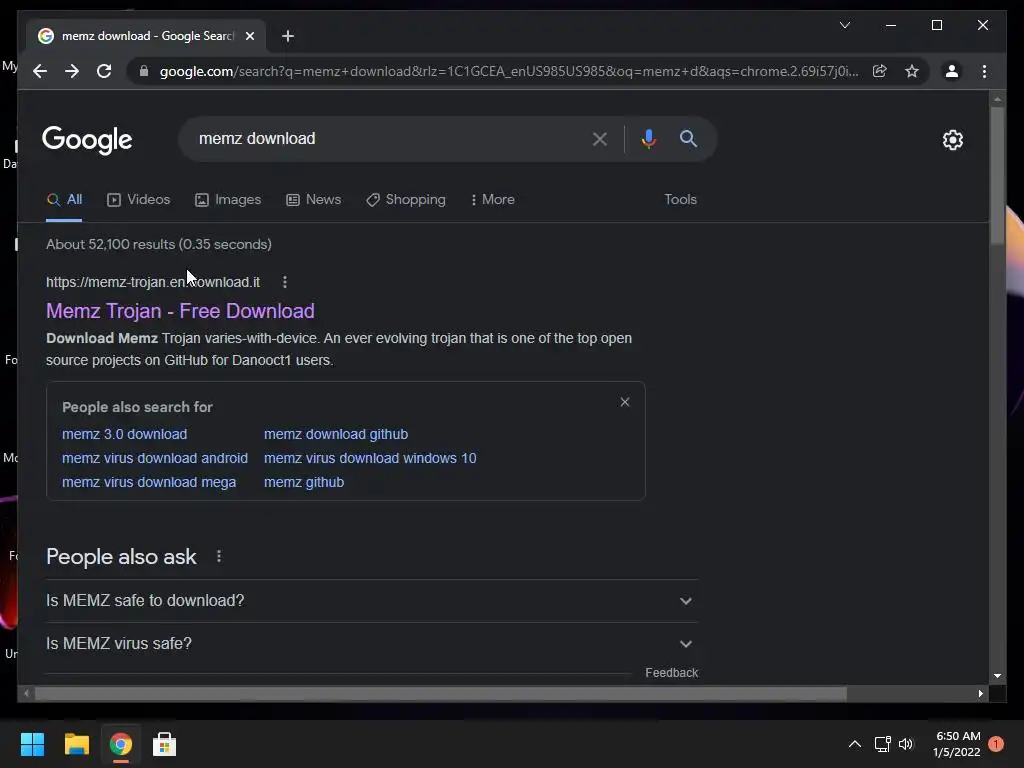The height and width of the screenshot is (768, 1024).
Task: Clear the search box text
Action: [x=600, y=138]
